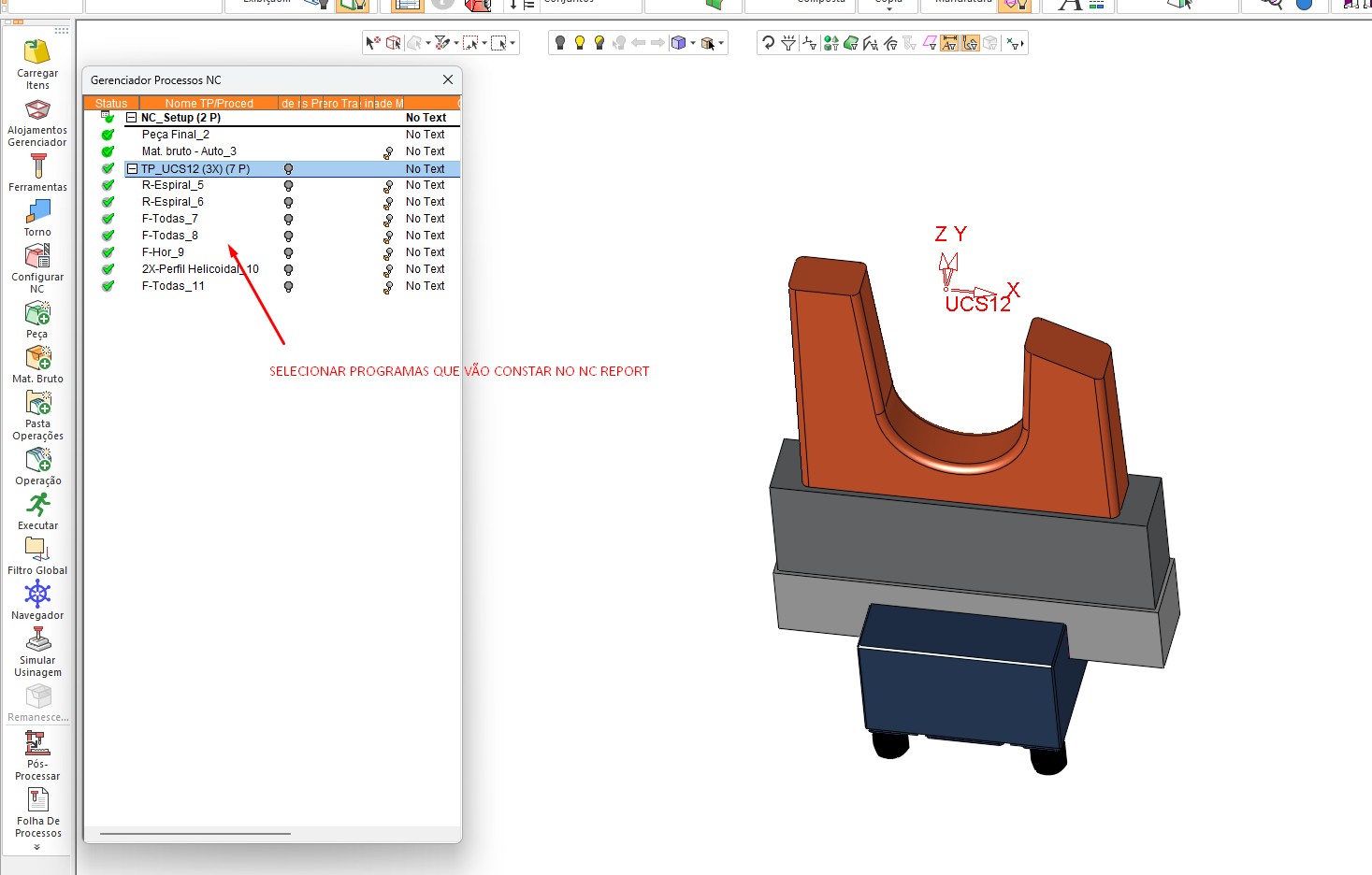Viewport: 1372px width, 875px height.
Task: Click the first yellow light bulb show icon
Action: tap(579, 43)
